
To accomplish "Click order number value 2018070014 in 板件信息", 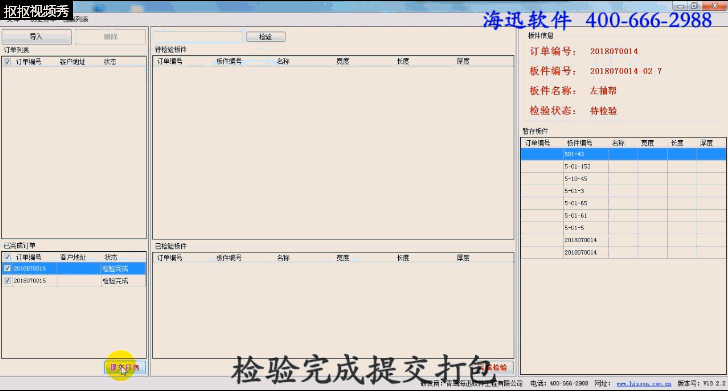I will coord(614,51).
